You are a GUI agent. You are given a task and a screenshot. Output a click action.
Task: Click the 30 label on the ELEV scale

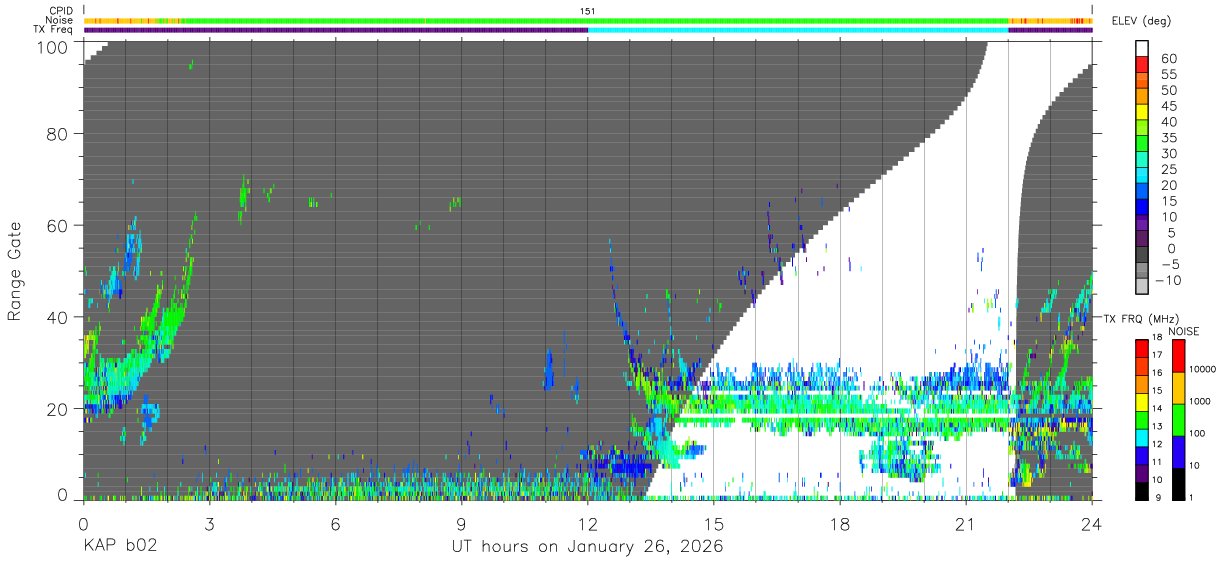tap(1168, 154)
